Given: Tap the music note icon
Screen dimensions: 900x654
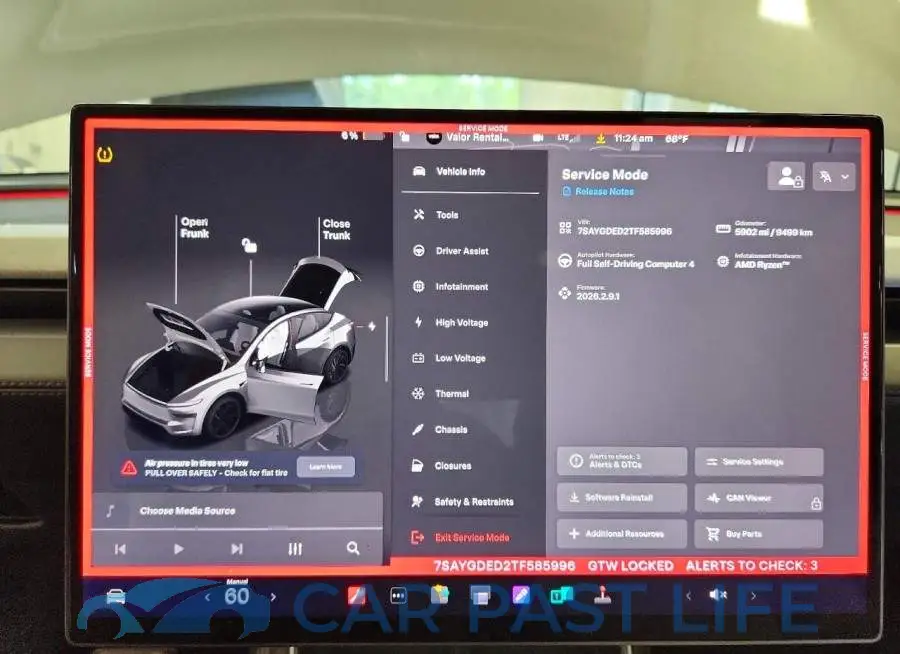Looking at the screenshot, I should click(110, 510).
